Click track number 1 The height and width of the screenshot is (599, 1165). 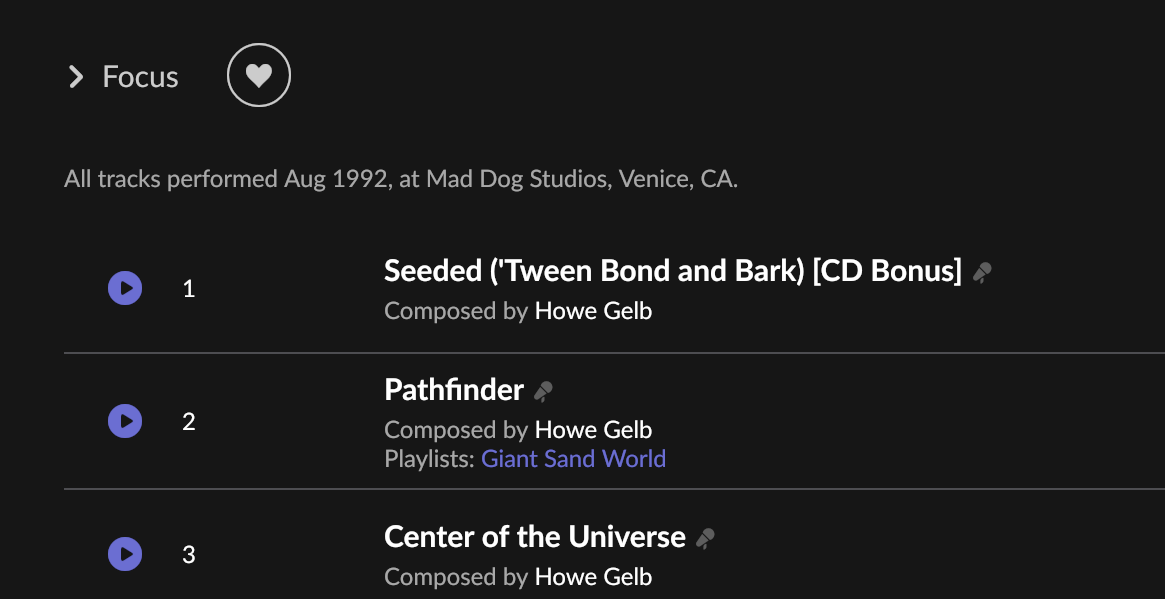coord(189,289)
